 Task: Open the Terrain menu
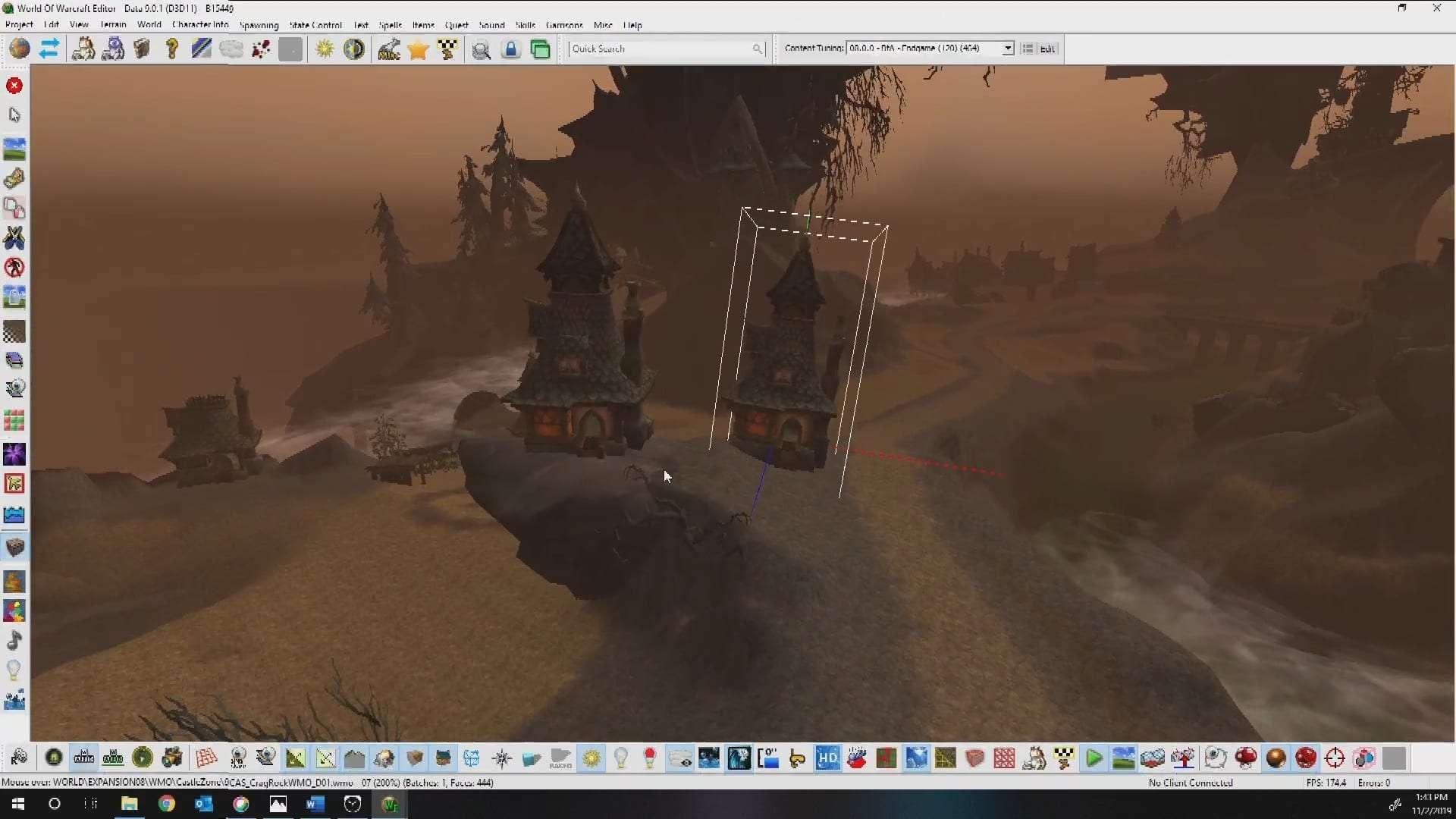[x=113, y=25]
